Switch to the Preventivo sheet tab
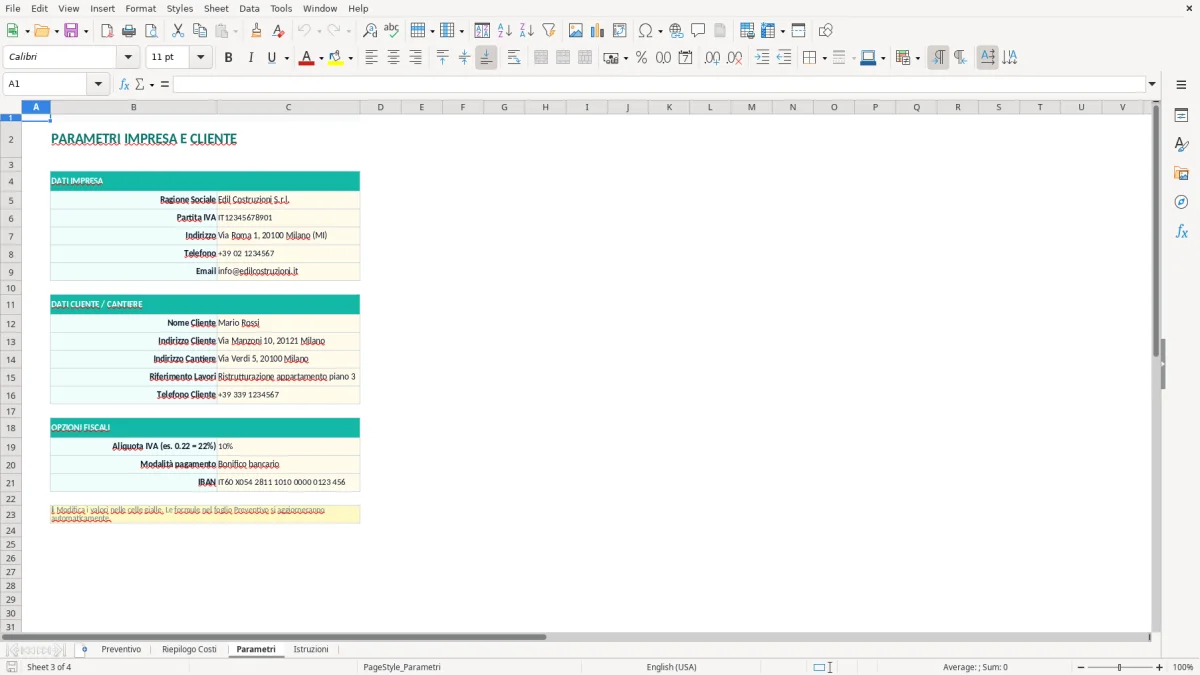This screenshot has width=1200, height=675. coord(121,649)
